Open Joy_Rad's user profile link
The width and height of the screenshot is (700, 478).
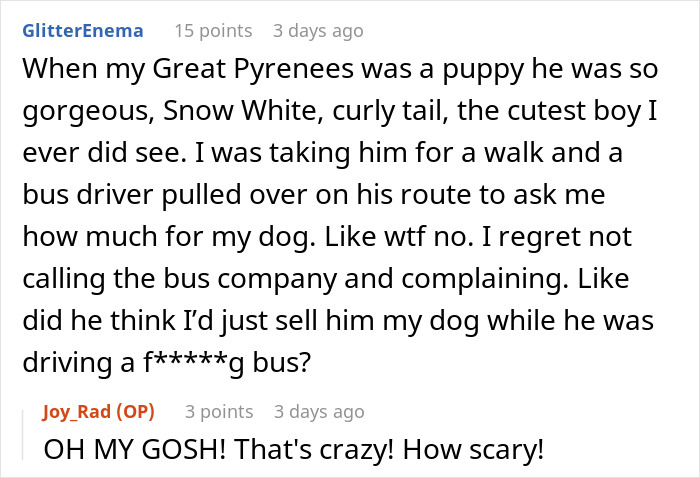(x=80, y=411)
